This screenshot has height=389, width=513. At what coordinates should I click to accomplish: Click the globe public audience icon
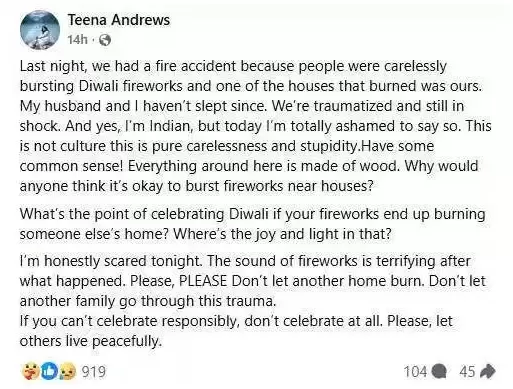pos(105,40)
